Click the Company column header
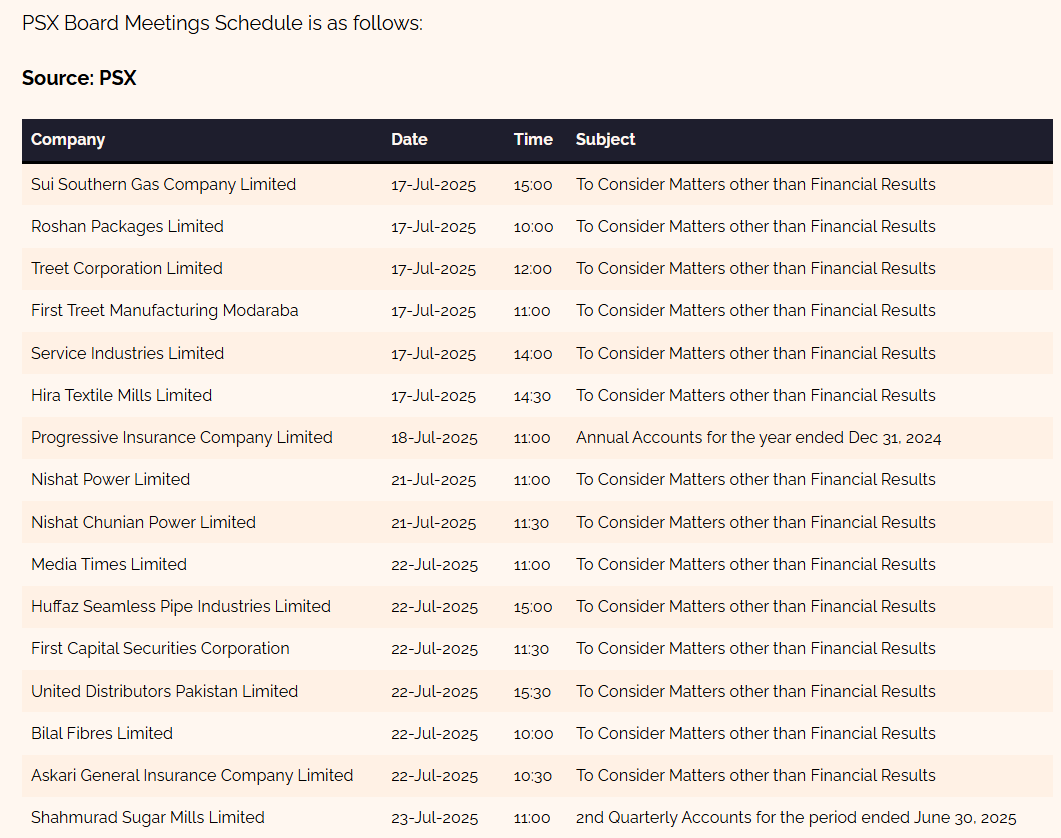 click(x=68, y=139)
